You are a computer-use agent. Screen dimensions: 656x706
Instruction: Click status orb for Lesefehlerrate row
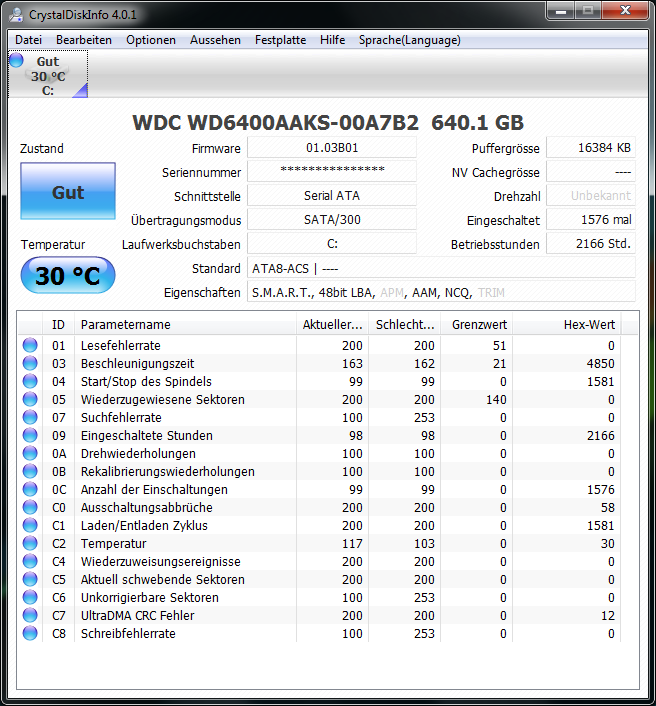pos(30,345)
